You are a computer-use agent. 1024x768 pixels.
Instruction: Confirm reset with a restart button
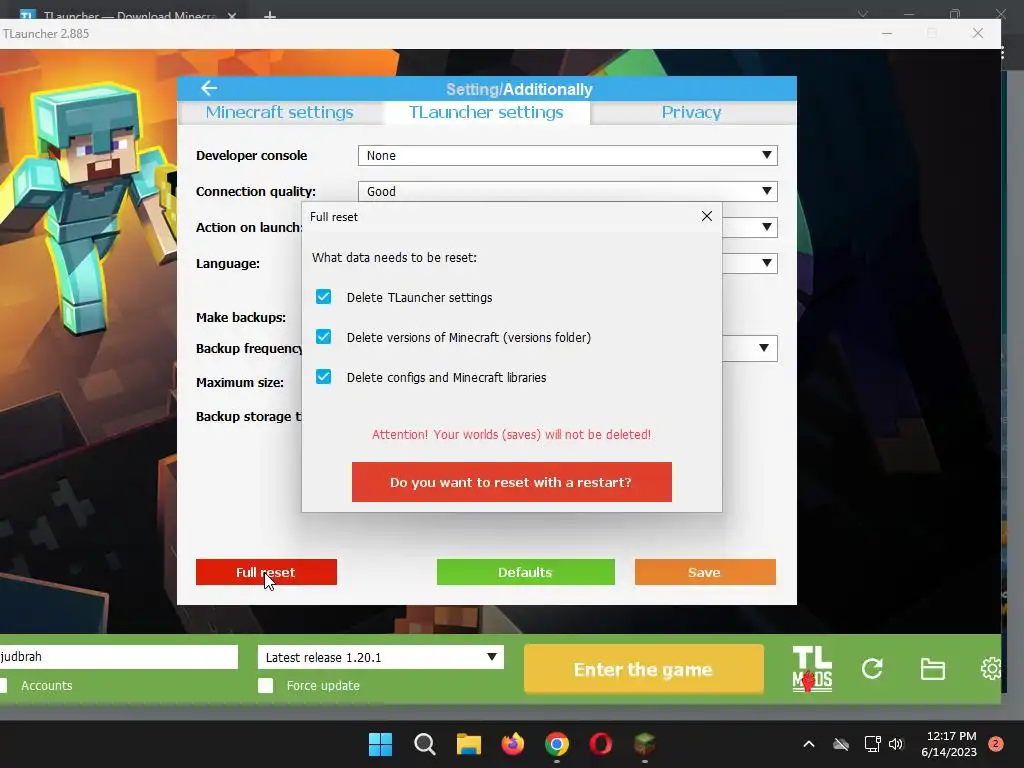[x=511, y=482]
